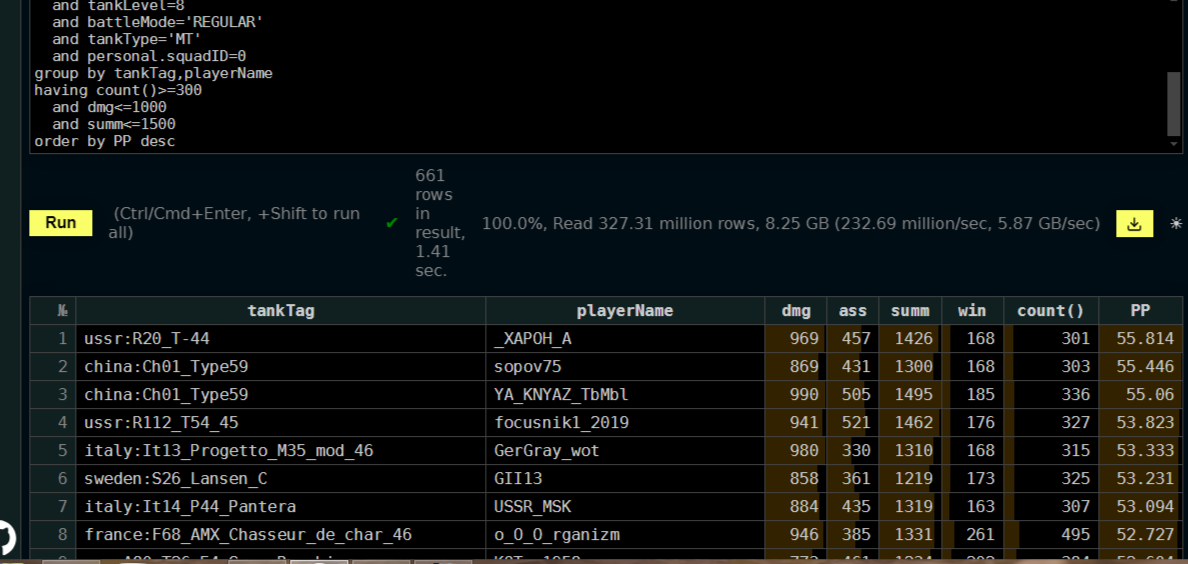Click the win column header
This screenshot has height=564, width=1188.
[x=973, y=311]
